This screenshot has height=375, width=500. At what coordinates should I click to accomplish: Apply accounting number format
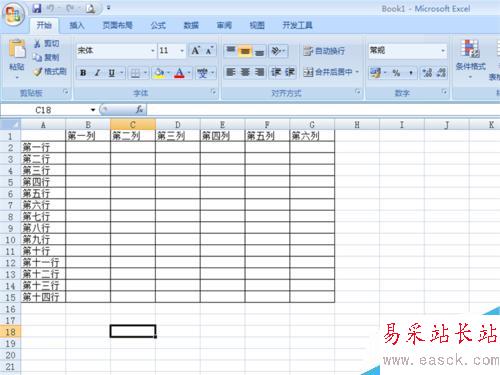click(x=375, y=73)
